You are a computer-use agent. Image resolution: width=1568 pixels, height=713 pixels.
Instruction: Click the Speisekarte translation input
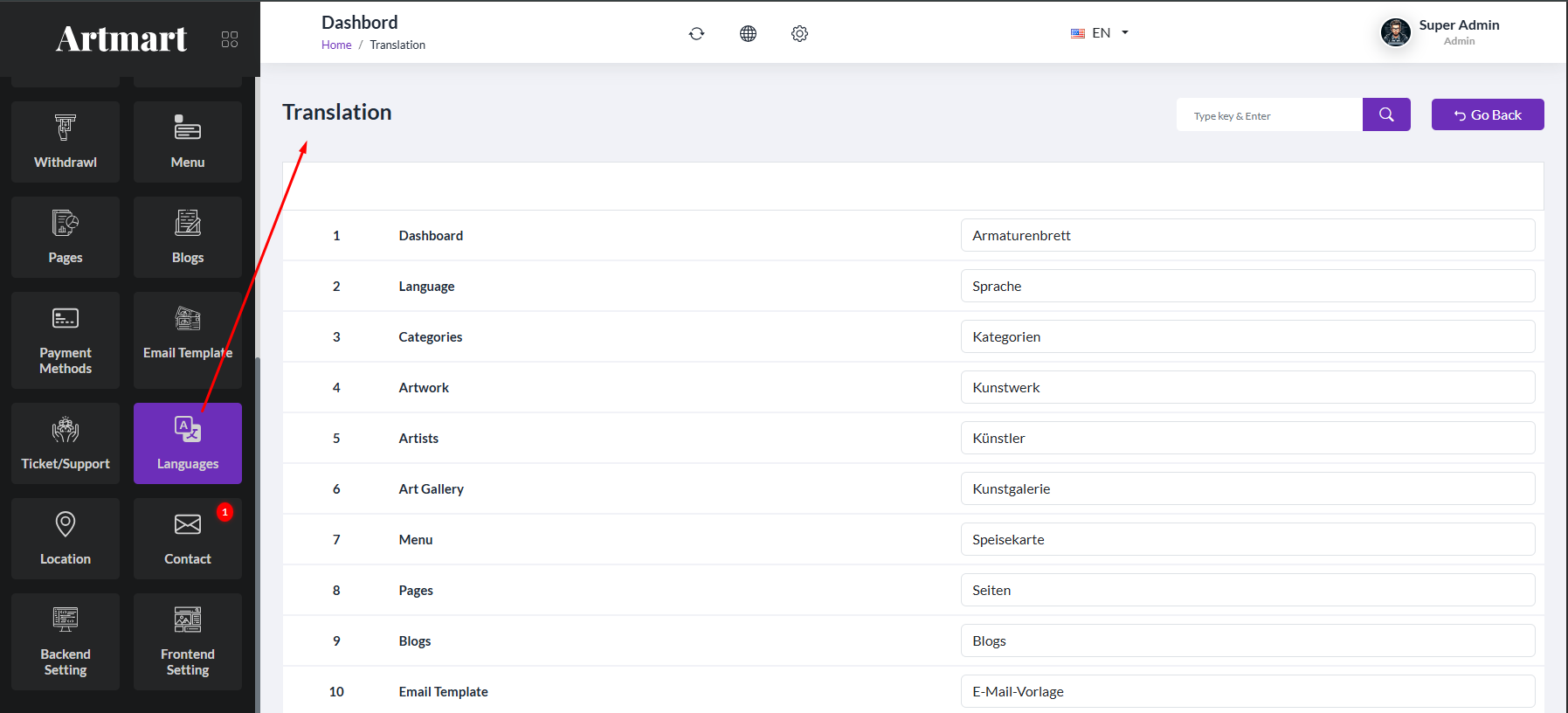coord(1247,539)
